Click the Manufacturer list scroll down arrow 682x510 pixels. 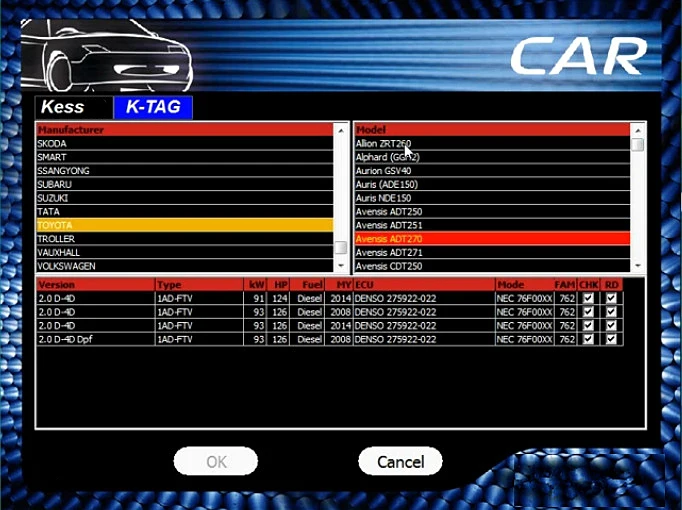[341, 265]
